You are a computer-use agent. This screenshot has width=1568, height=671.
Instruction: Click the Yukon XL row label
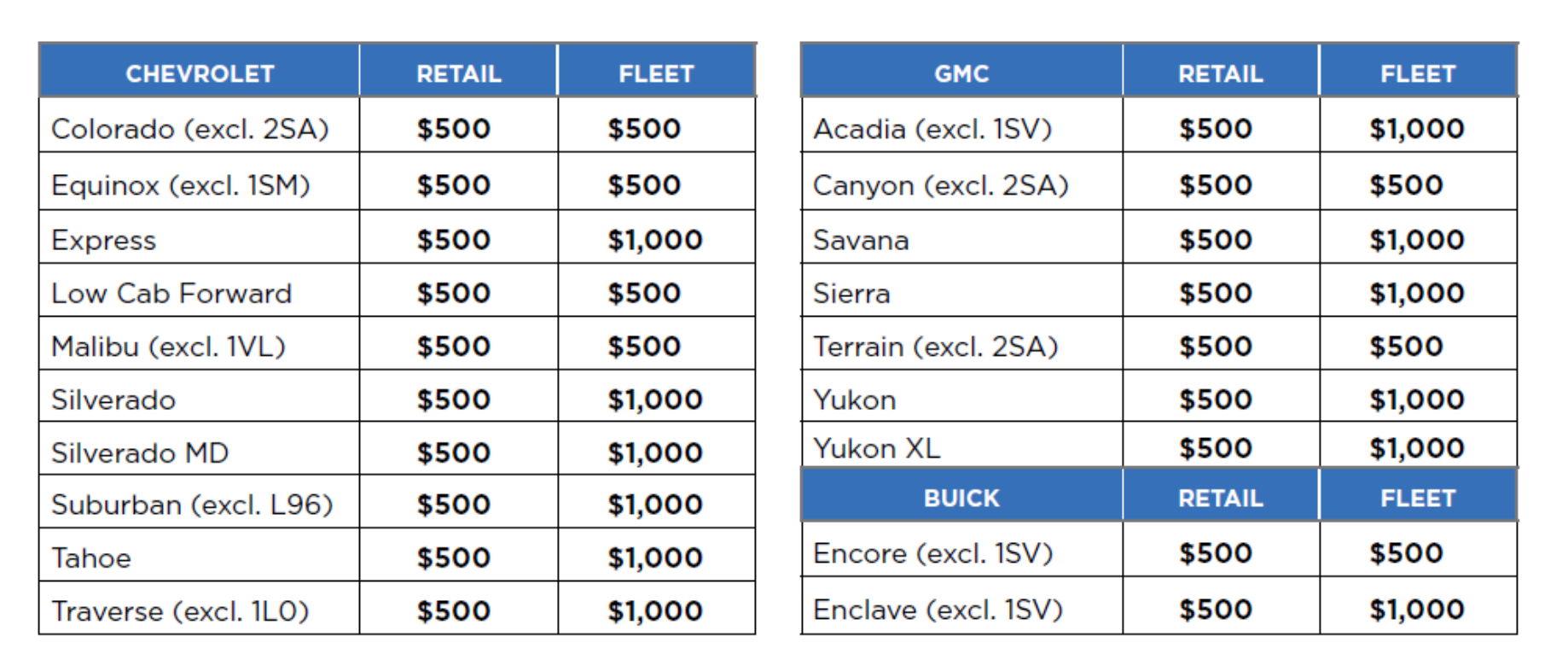tap(876, 448)
